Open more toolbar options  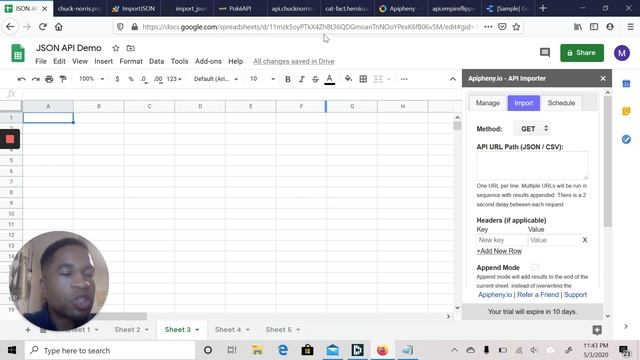tap(404, 79)
